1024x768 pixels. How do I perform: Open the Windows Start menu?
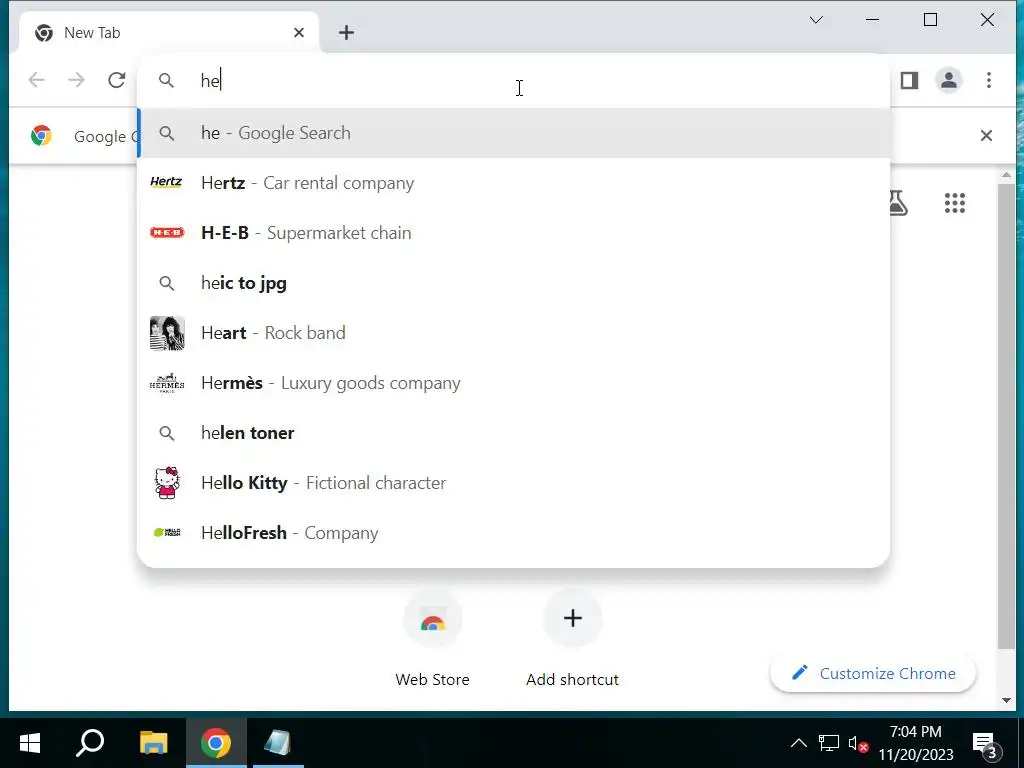tap(30, 743)
